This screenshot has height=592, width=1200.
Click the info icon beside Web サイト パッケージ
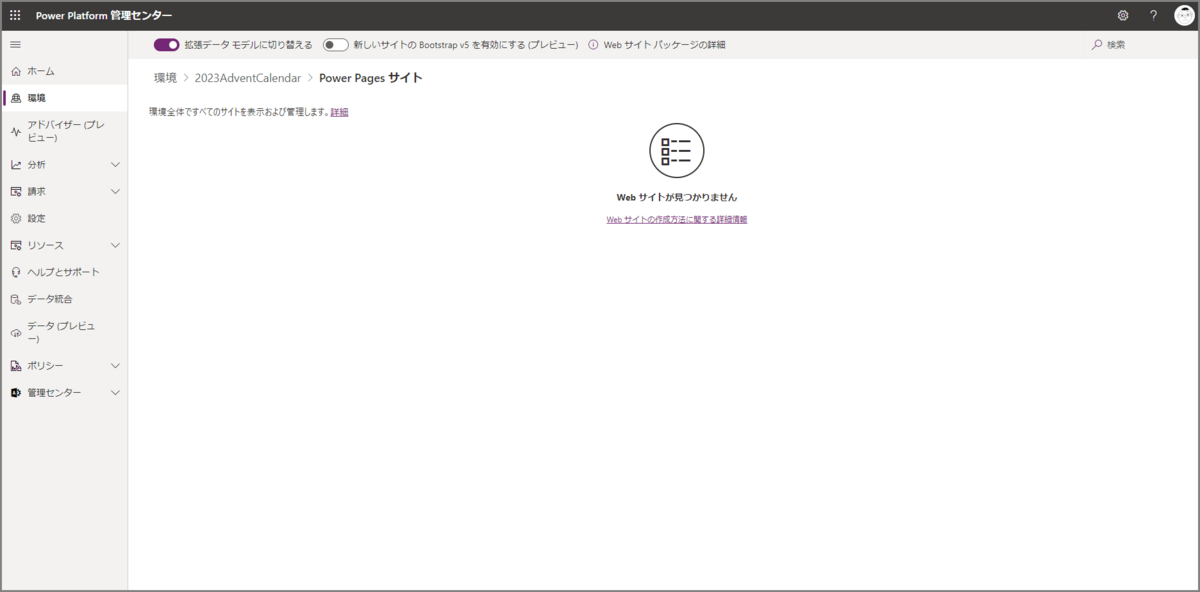pyautogui.click(x=593, y=45)
